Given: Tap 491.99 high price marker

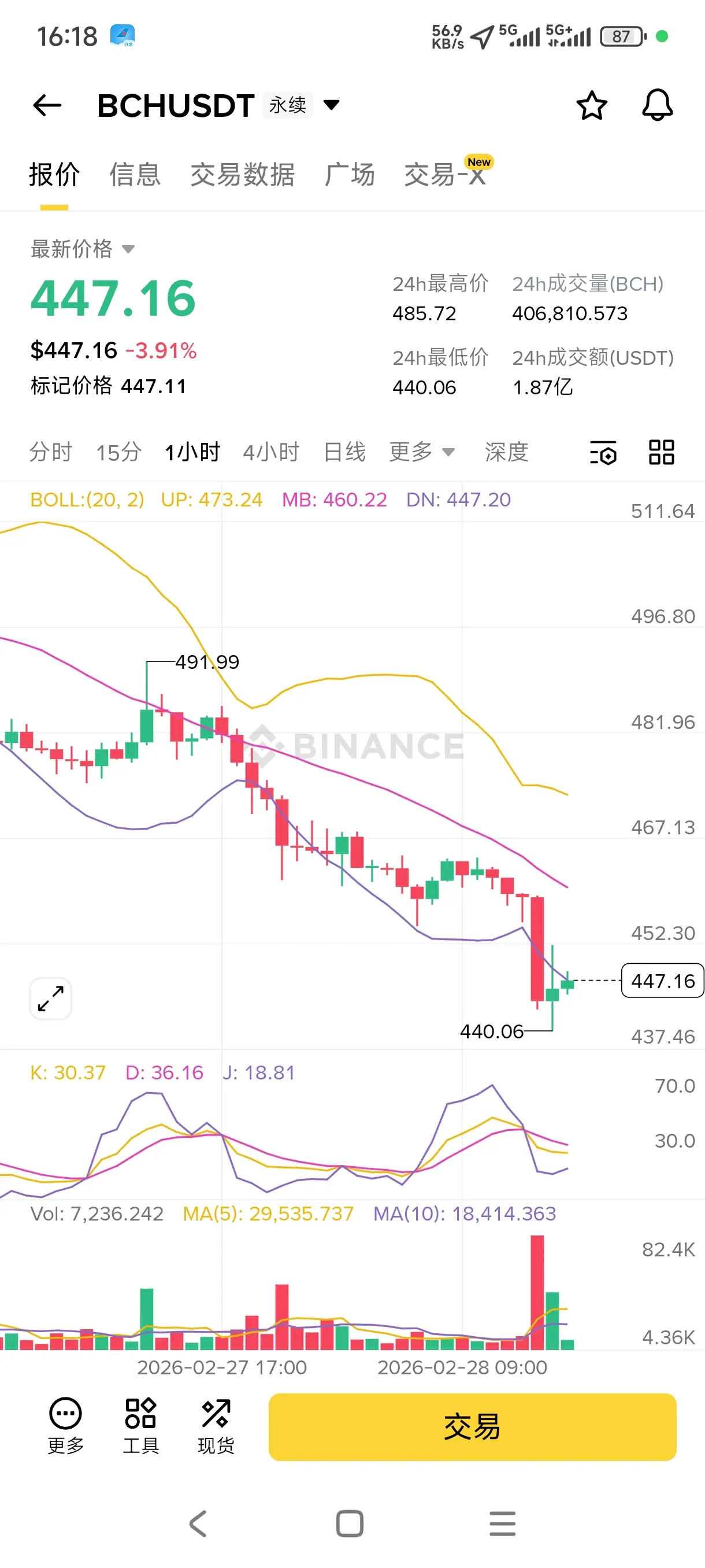Looking at the screenshot, I should [x=207, y=661].
